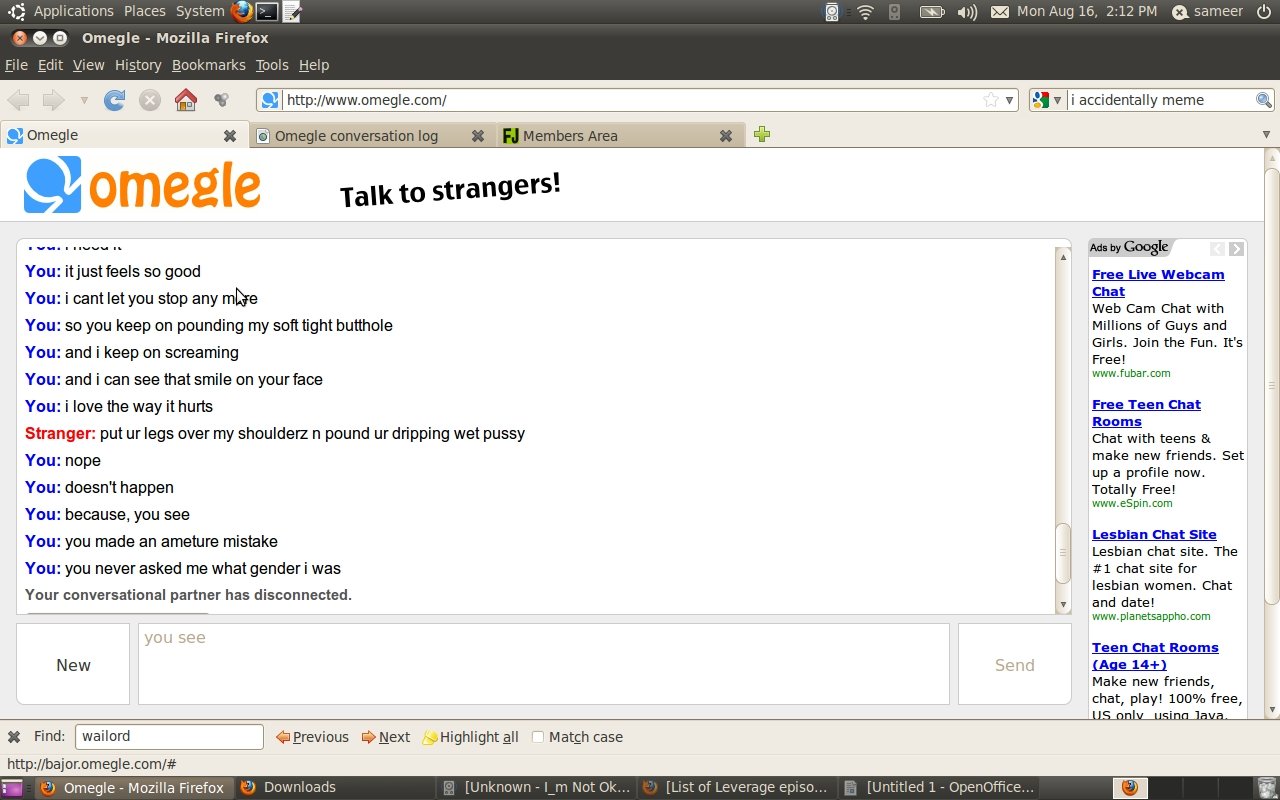
Task: Click the Send button
Action: pos(1014,665)
